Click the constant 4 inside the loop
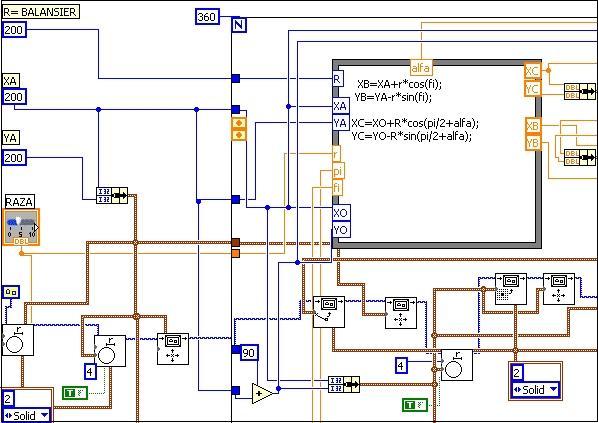The height and width of the screenshot is (423, 598). point(401,366)
